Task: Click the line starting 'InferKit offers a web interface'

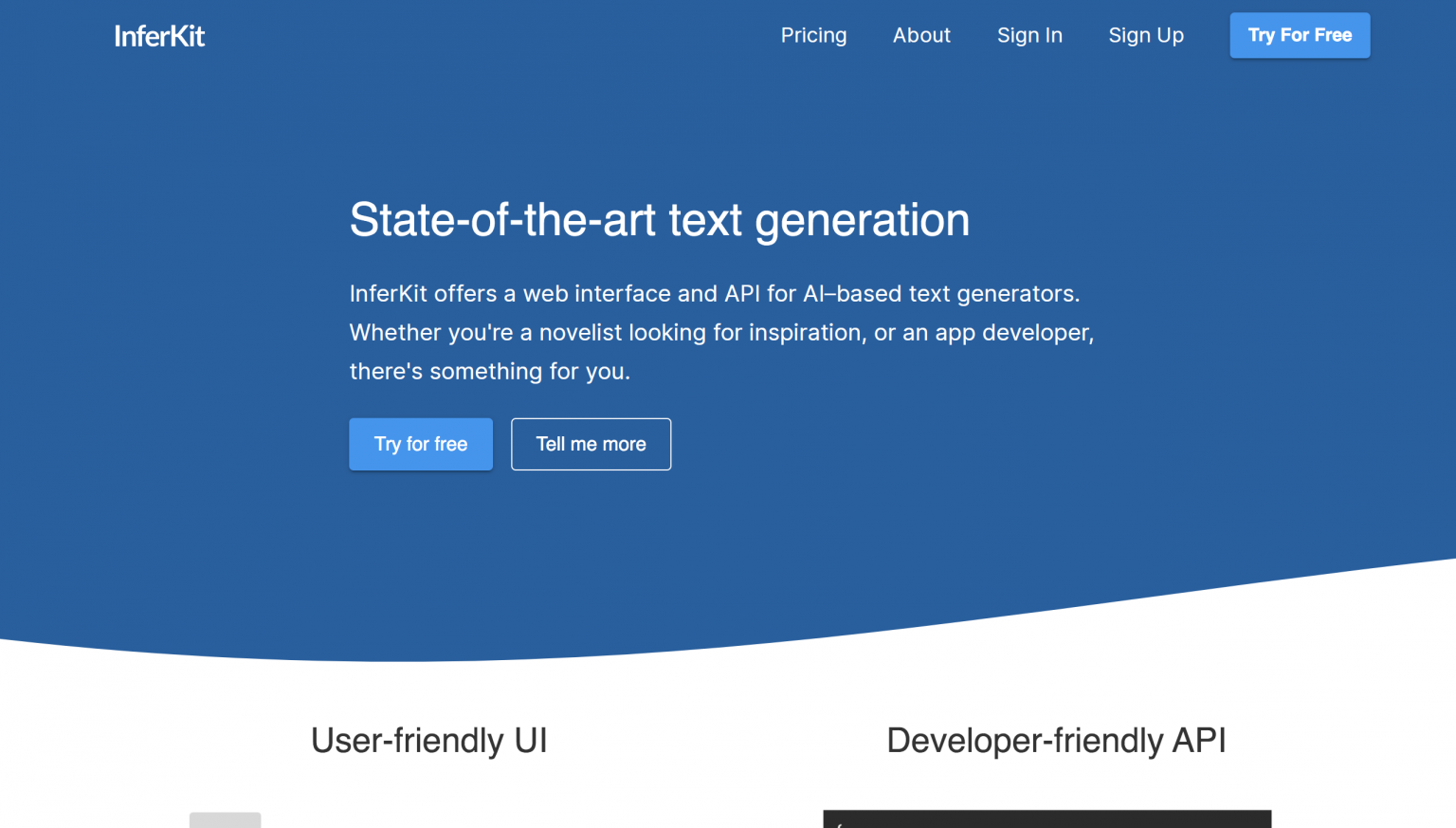Action: click(715, 294)
